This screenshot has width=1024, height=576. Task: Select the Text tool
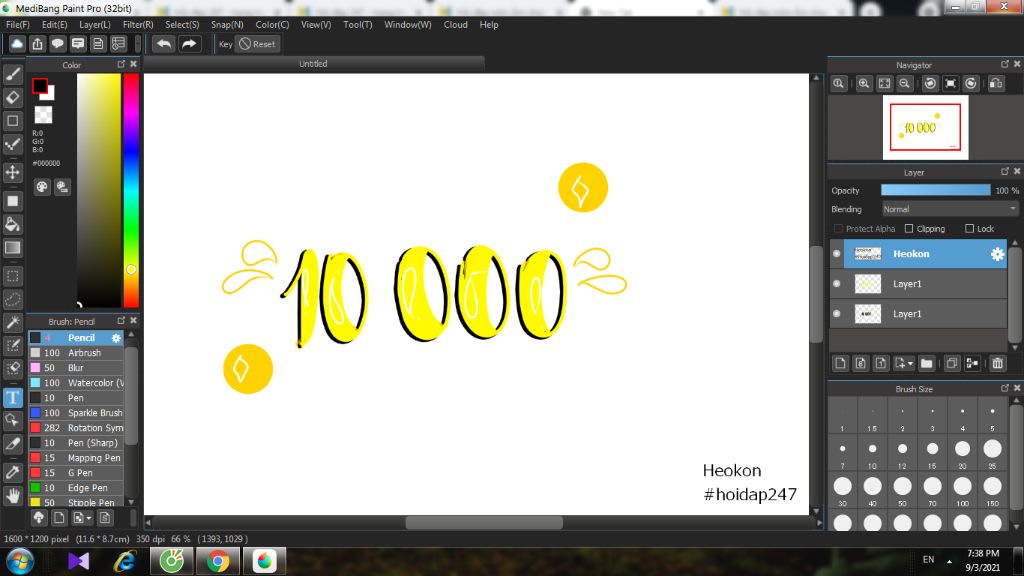(12, 398)
